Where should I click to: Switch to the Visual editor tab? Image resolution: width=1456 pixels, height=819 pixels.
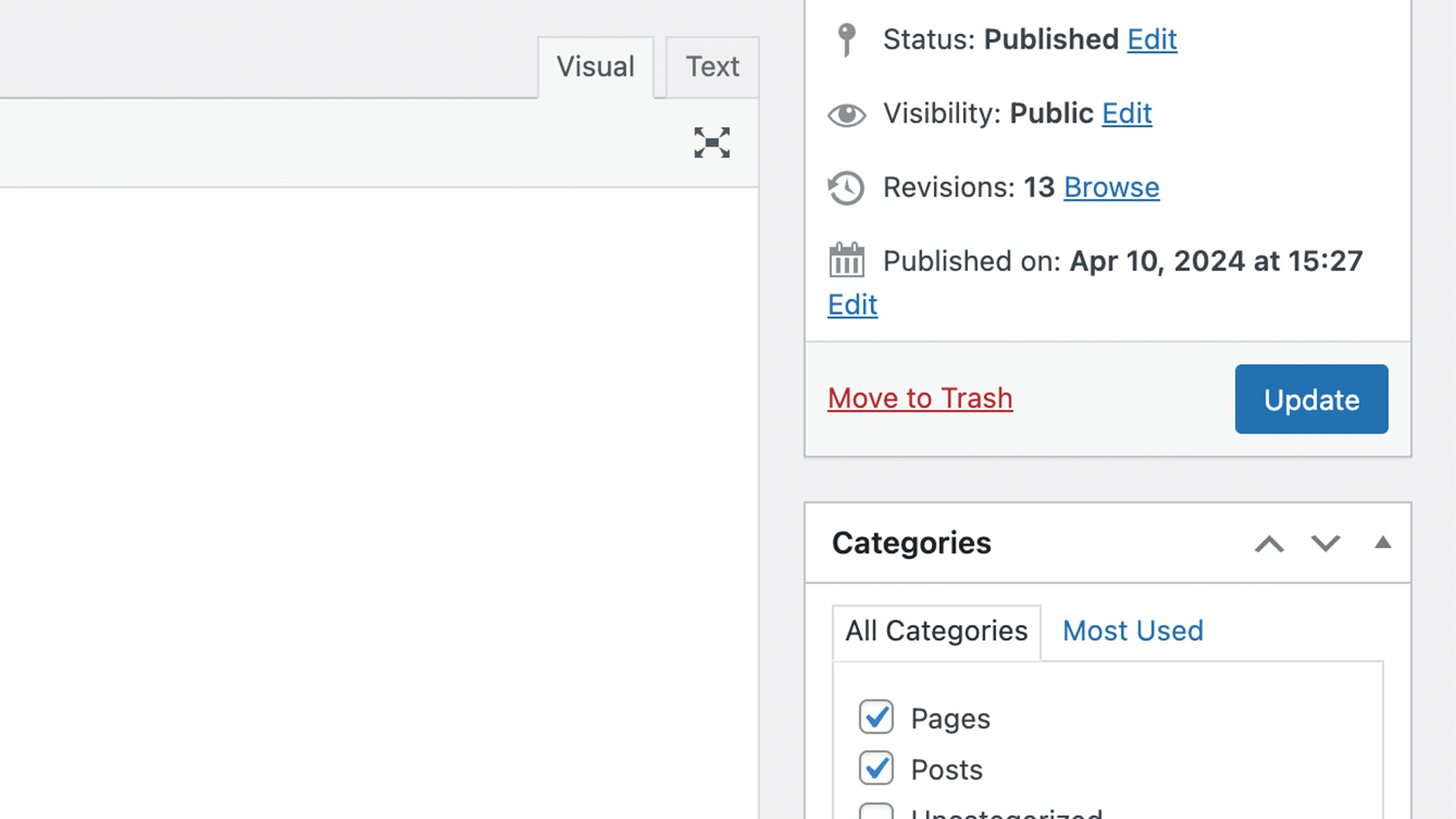pyautogui.click(x=595, y=67)
